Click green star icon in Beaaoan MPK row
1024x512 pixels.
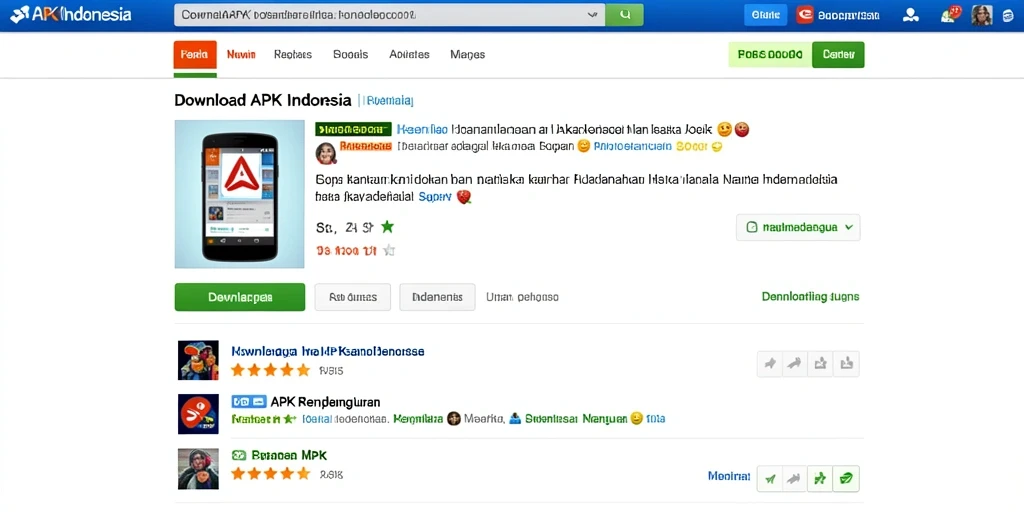click(x=820, y=479)
